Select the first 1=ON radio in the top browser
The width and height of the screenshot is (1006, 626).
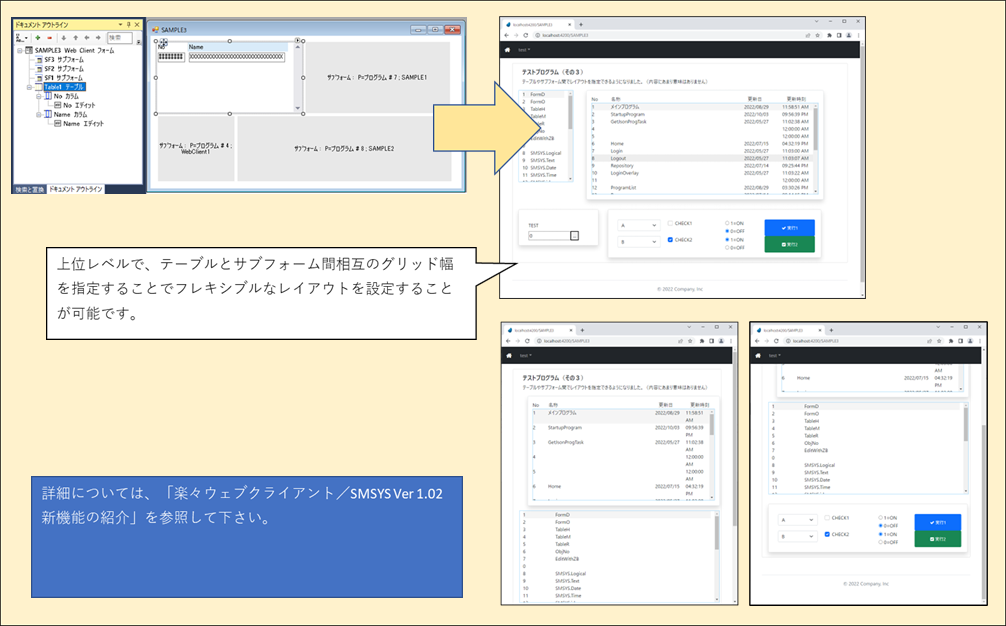click(726, 223)
